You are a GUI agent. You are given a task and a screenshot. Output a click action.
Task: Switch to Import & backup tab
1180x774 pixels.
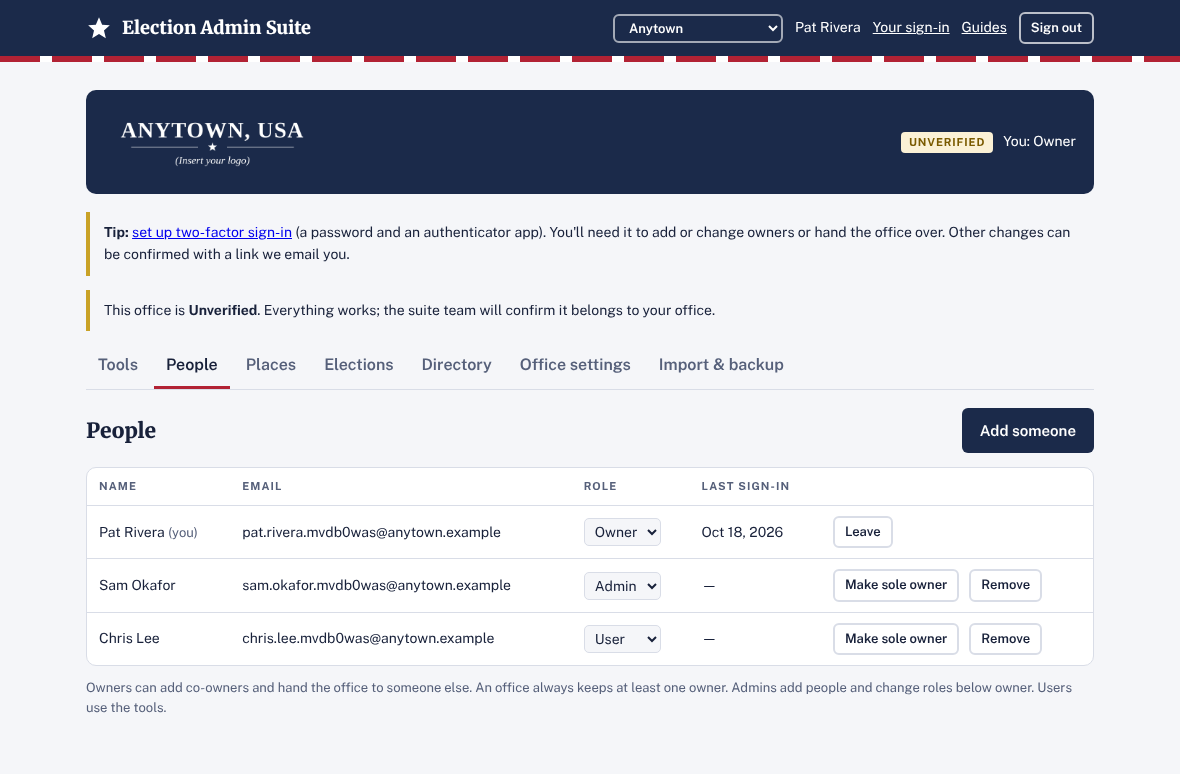pyautogui.click(x=721, y=365)
